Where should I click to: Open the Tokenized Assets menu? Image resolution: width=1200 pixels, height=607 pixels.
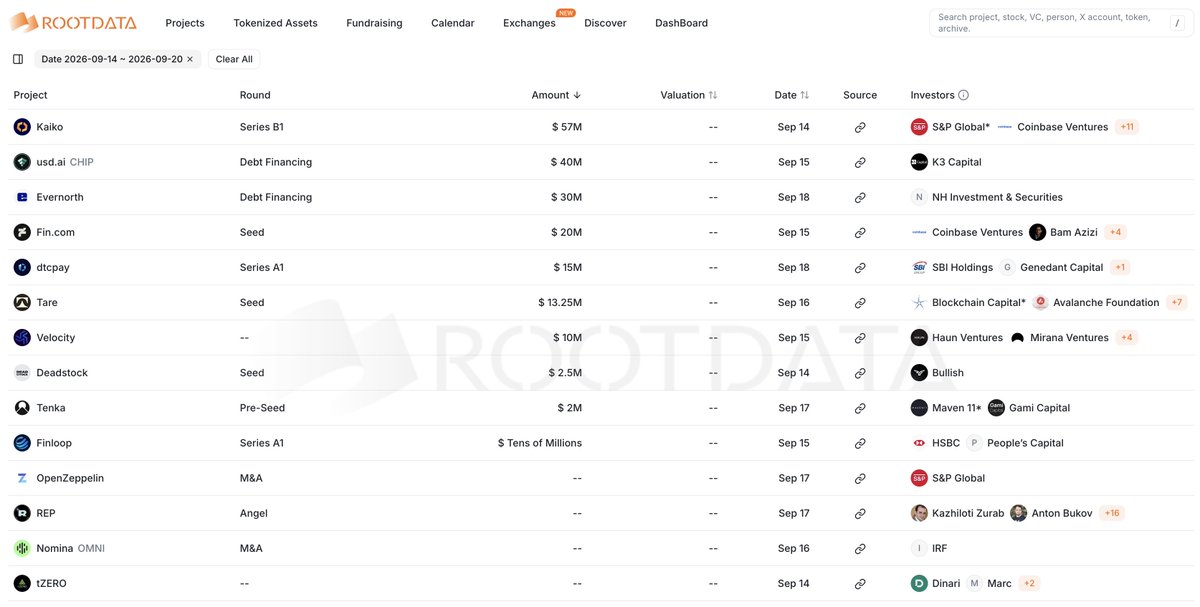click(275, 23)
